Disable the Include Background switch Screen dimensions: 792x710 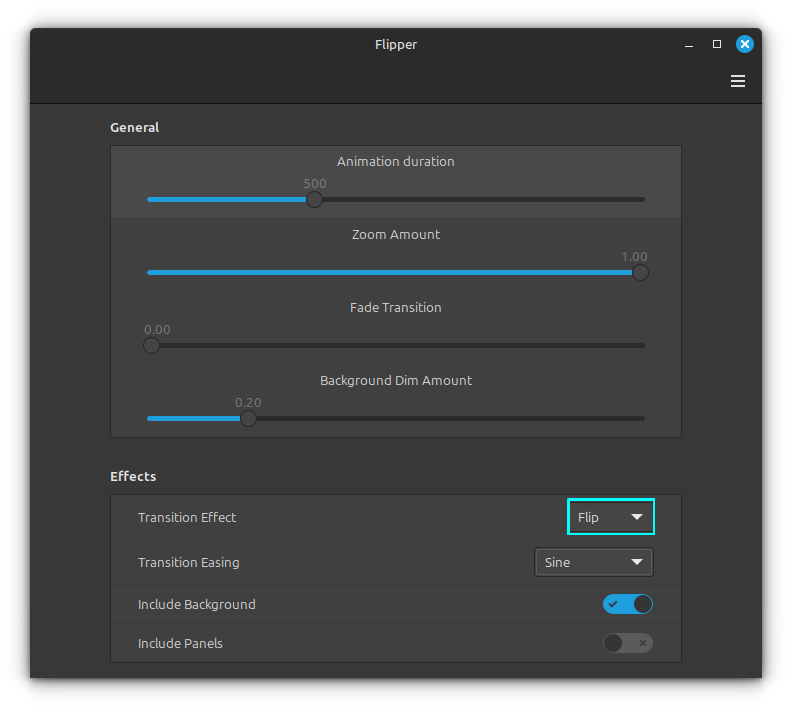coord(628,604)
